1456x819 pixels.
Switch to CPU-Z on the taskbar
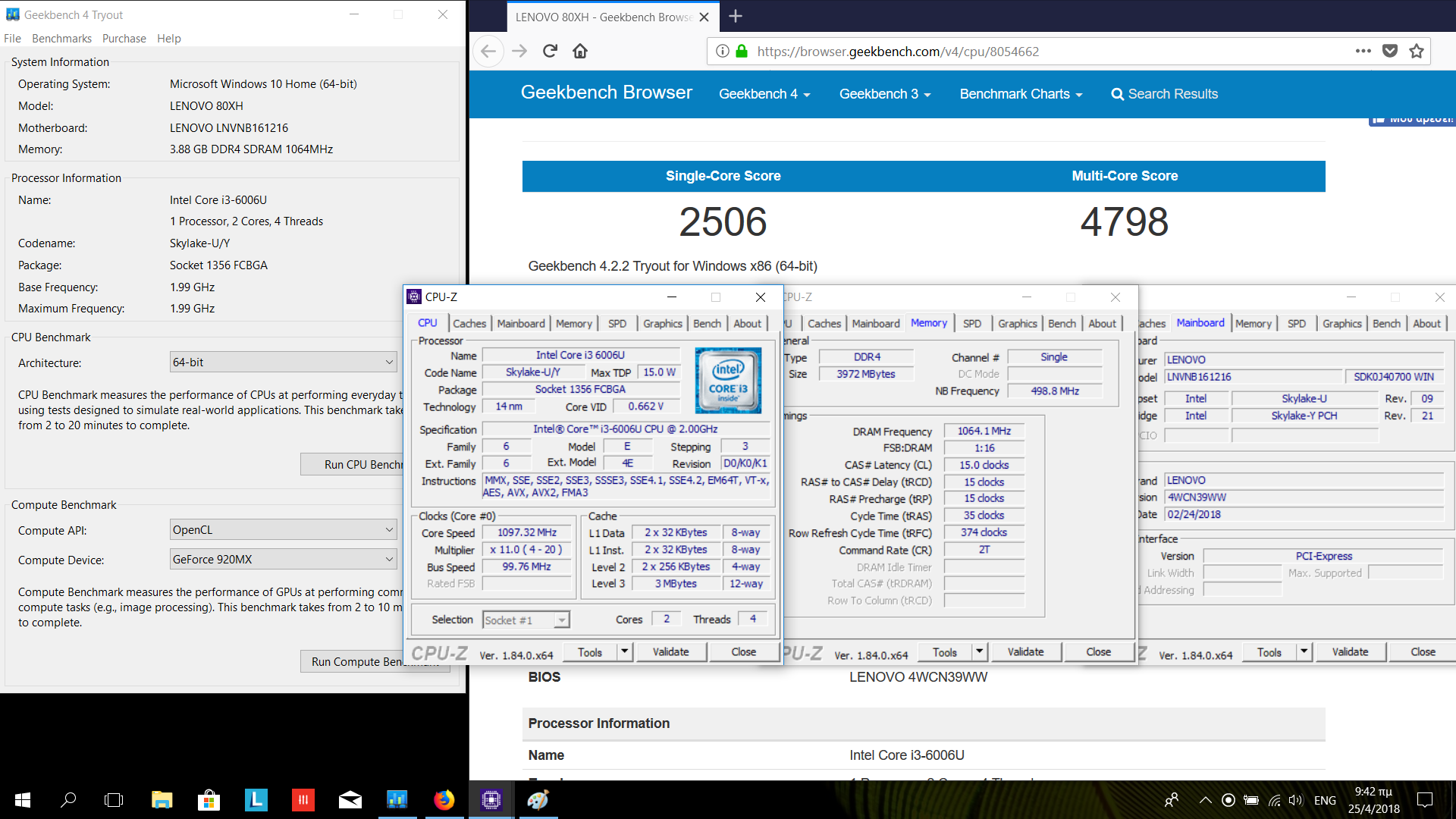tap(491, 799)
